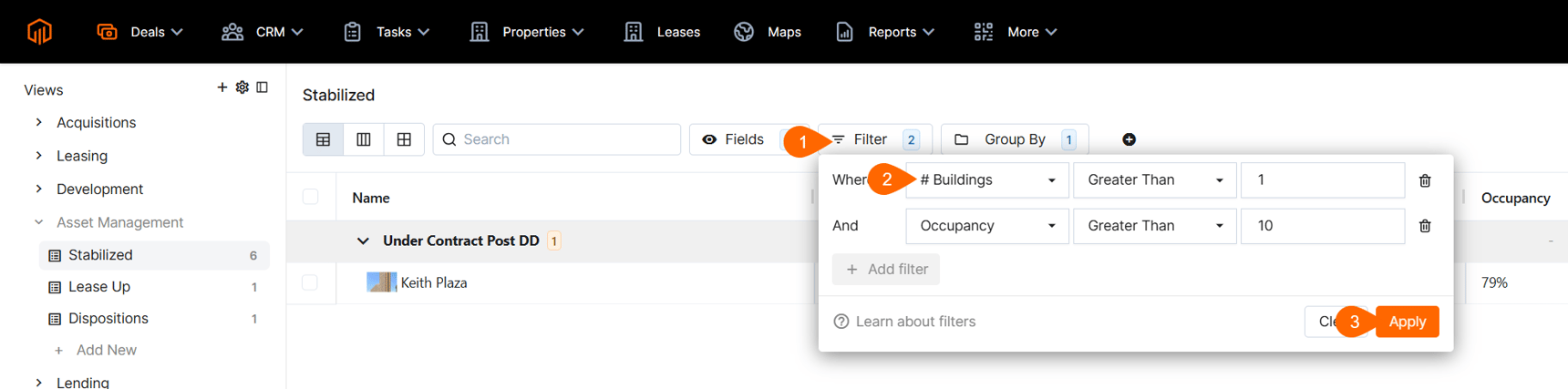Switch to table layout view
Image resolution: width=1568 pixels, height=389 pixels.
click(x=323, y=139)
